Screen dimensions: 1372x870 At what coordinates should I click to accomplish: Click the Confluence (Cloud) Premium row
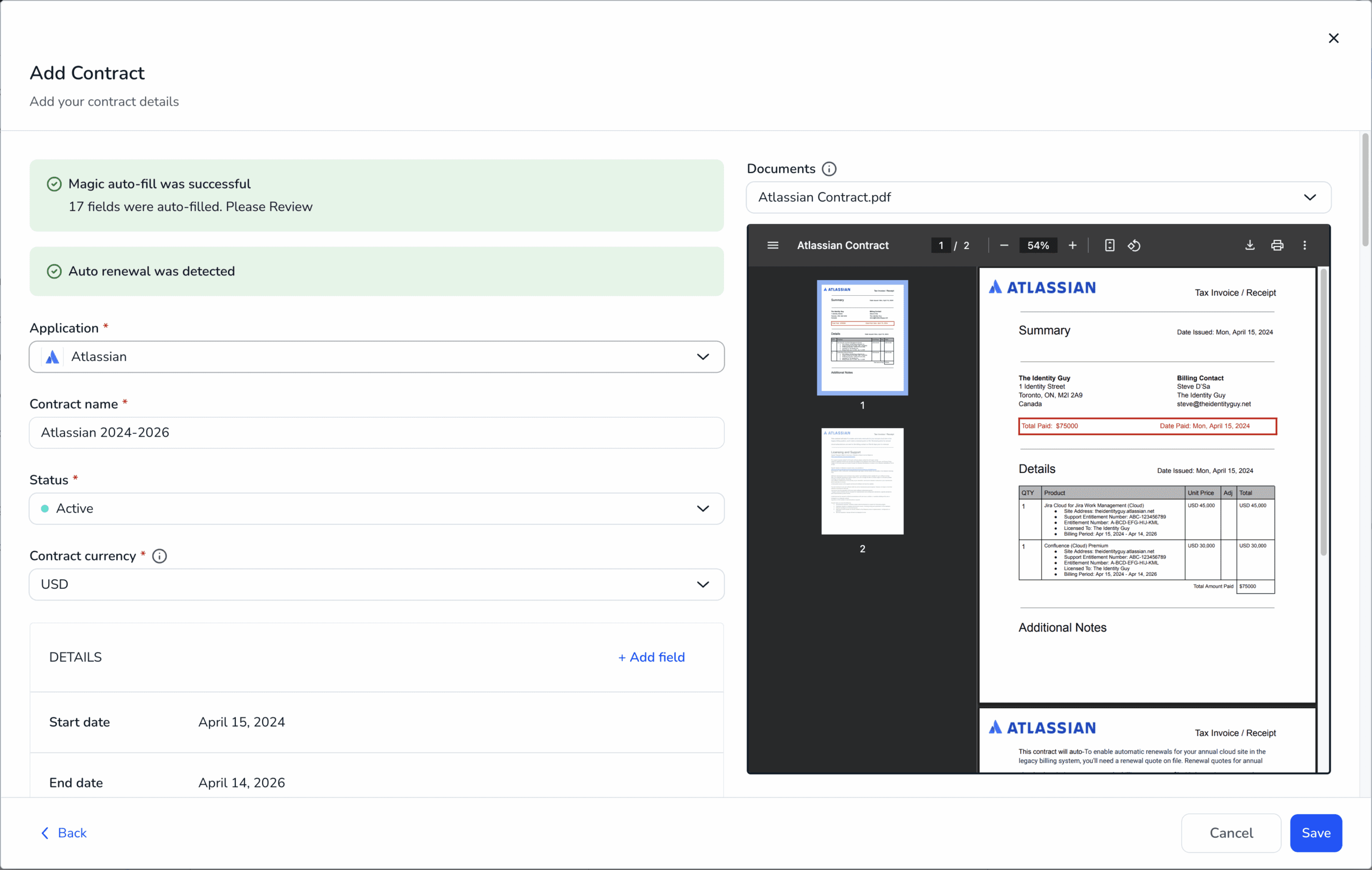(x=1146, y=560)
